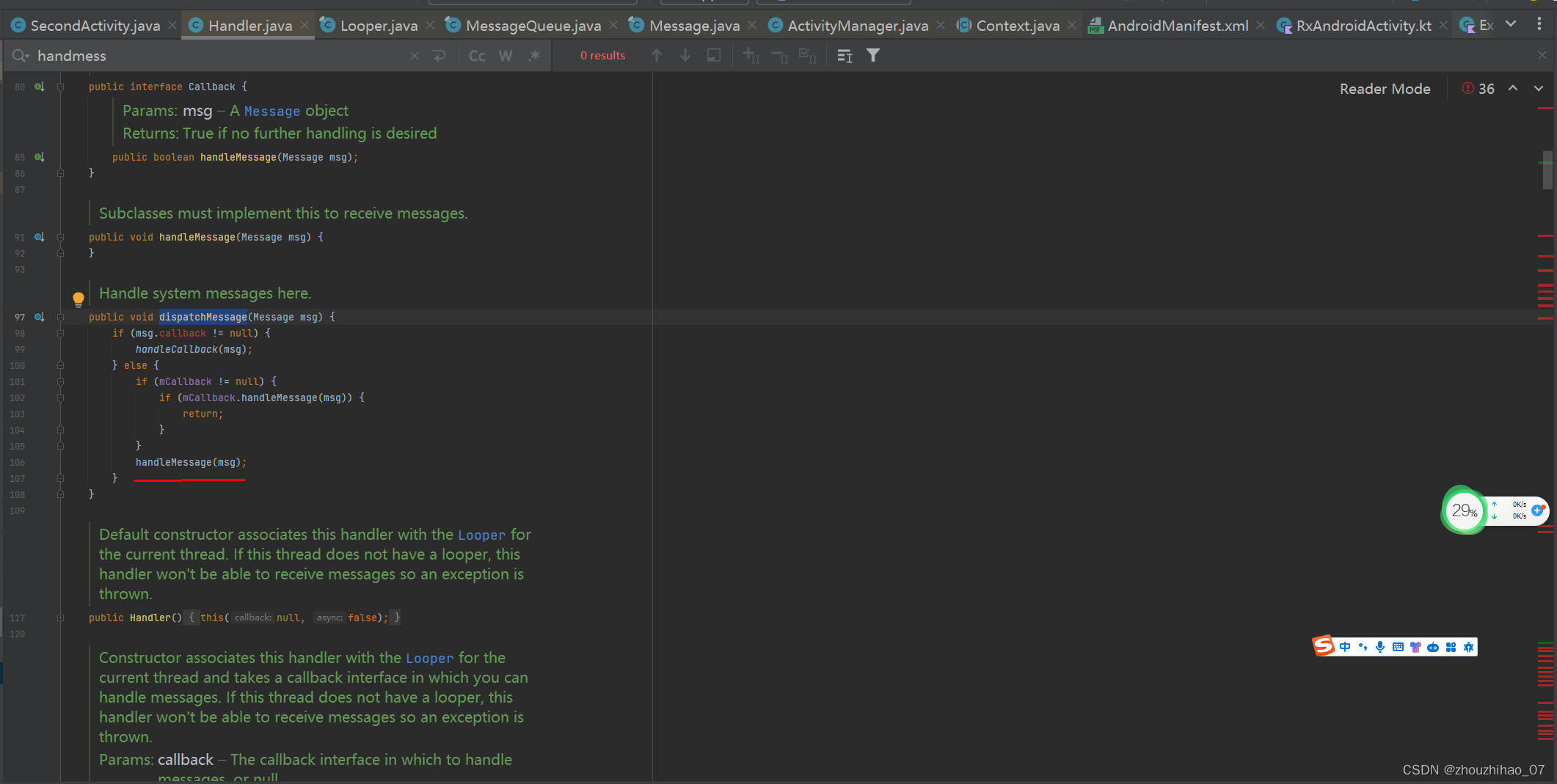Switch to the MessageQueue.java tab
Image resolution: width=1557 pixels, height=784 pixels.
pyautogui.click(x=533, y=26)
